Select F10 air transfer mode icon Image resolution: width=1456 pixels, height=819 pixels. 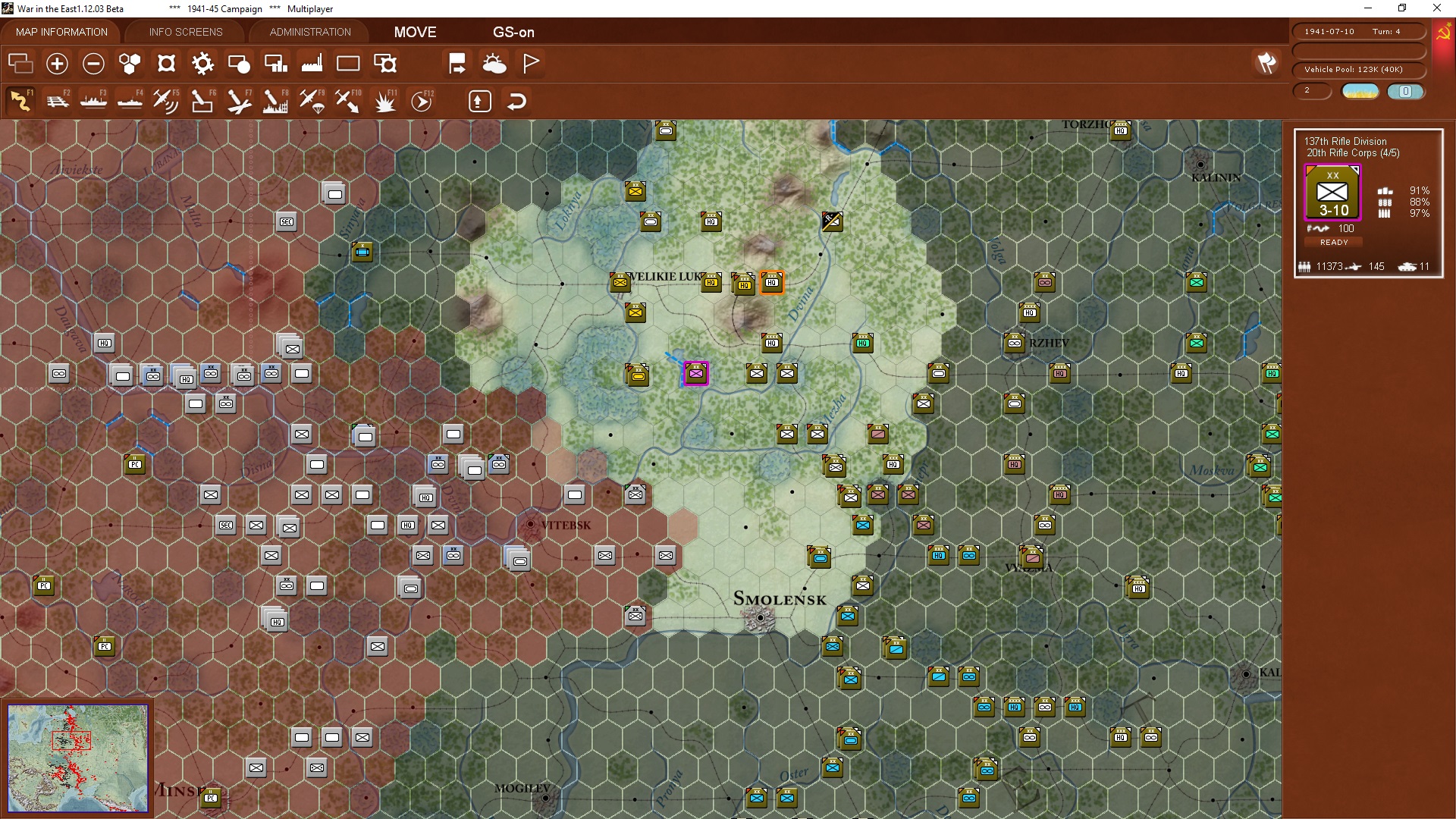tap(348, 101)
